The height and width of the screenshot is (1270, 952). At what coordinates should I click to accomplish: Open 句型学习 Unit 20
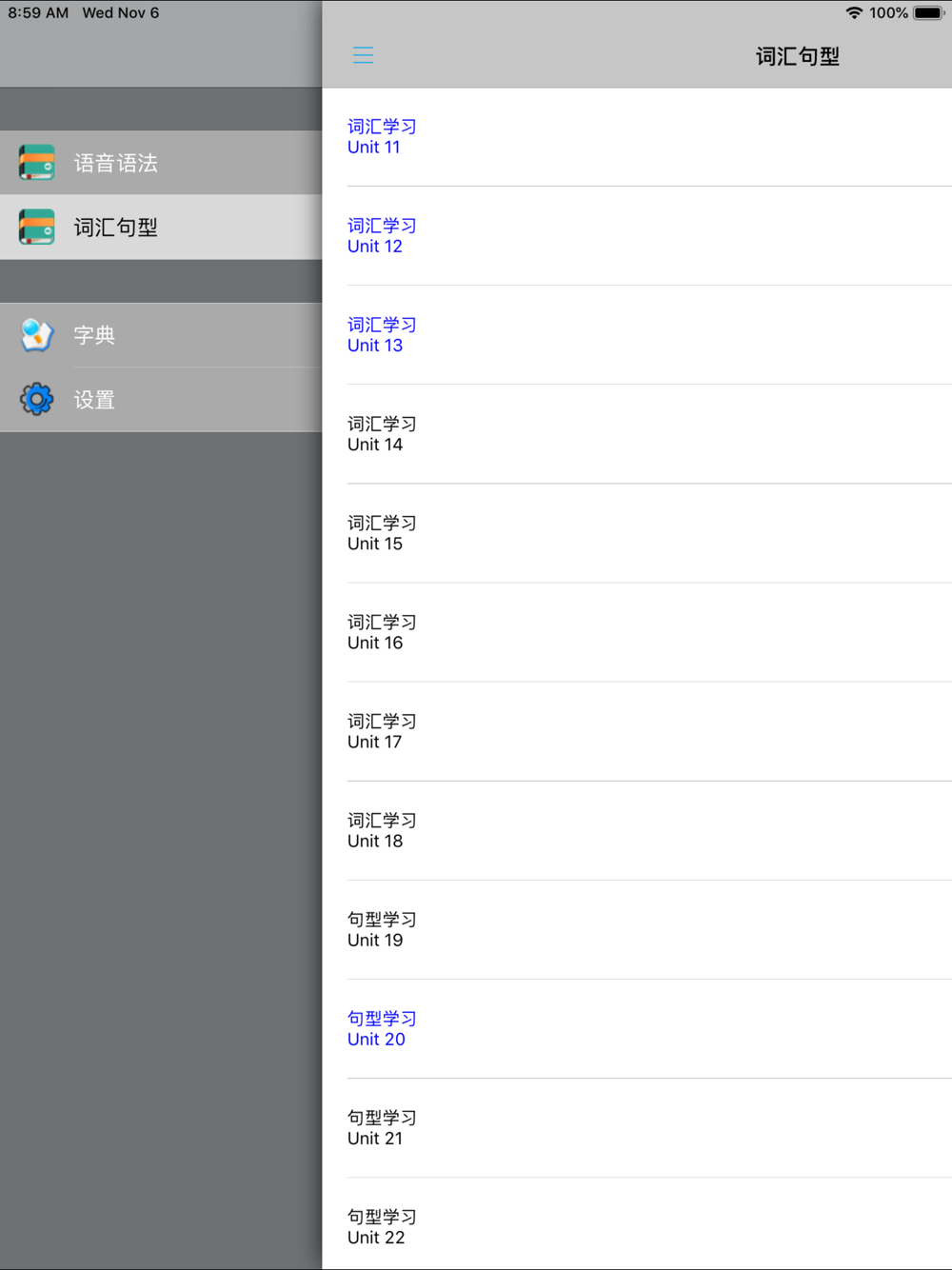pos(637,1029)
